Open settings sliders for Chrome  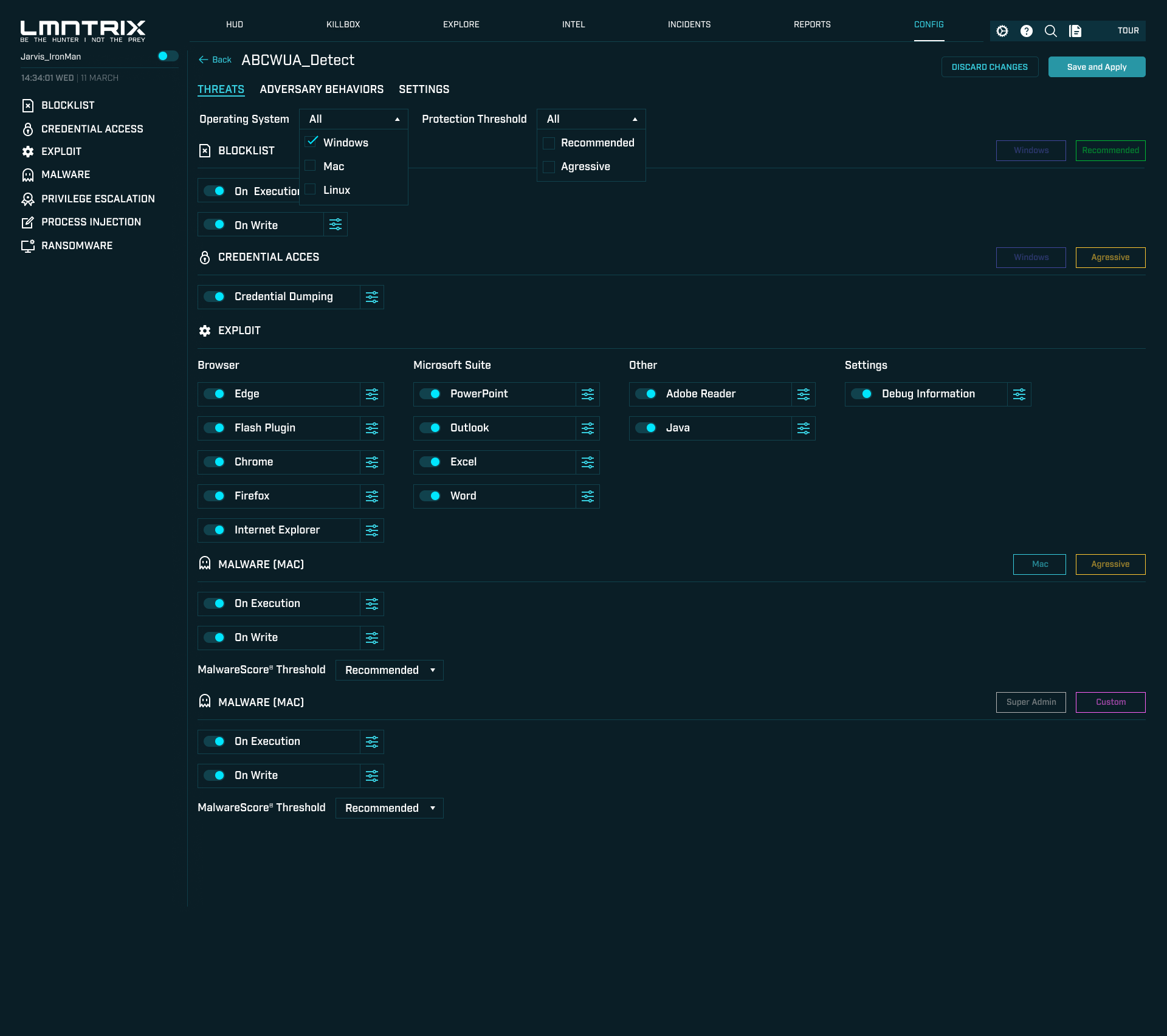click(372, 462)
